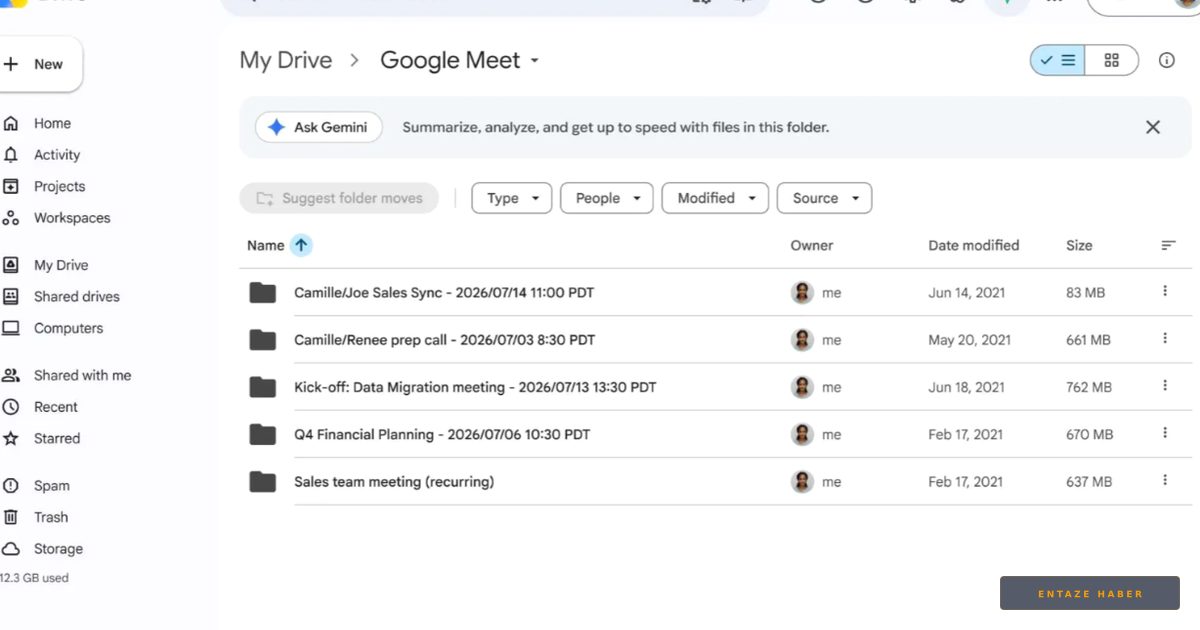
Task: Click the Name column header
Action: (x=266, y=245)
